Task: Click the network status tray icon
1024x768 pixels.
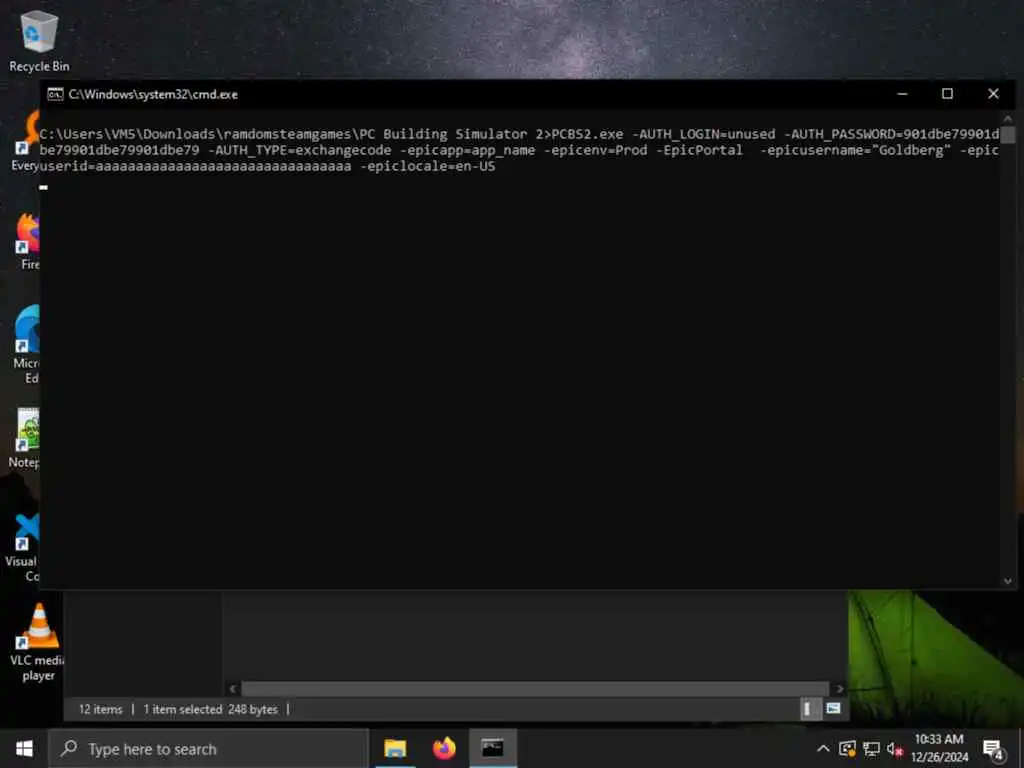Action: (871, 749)
